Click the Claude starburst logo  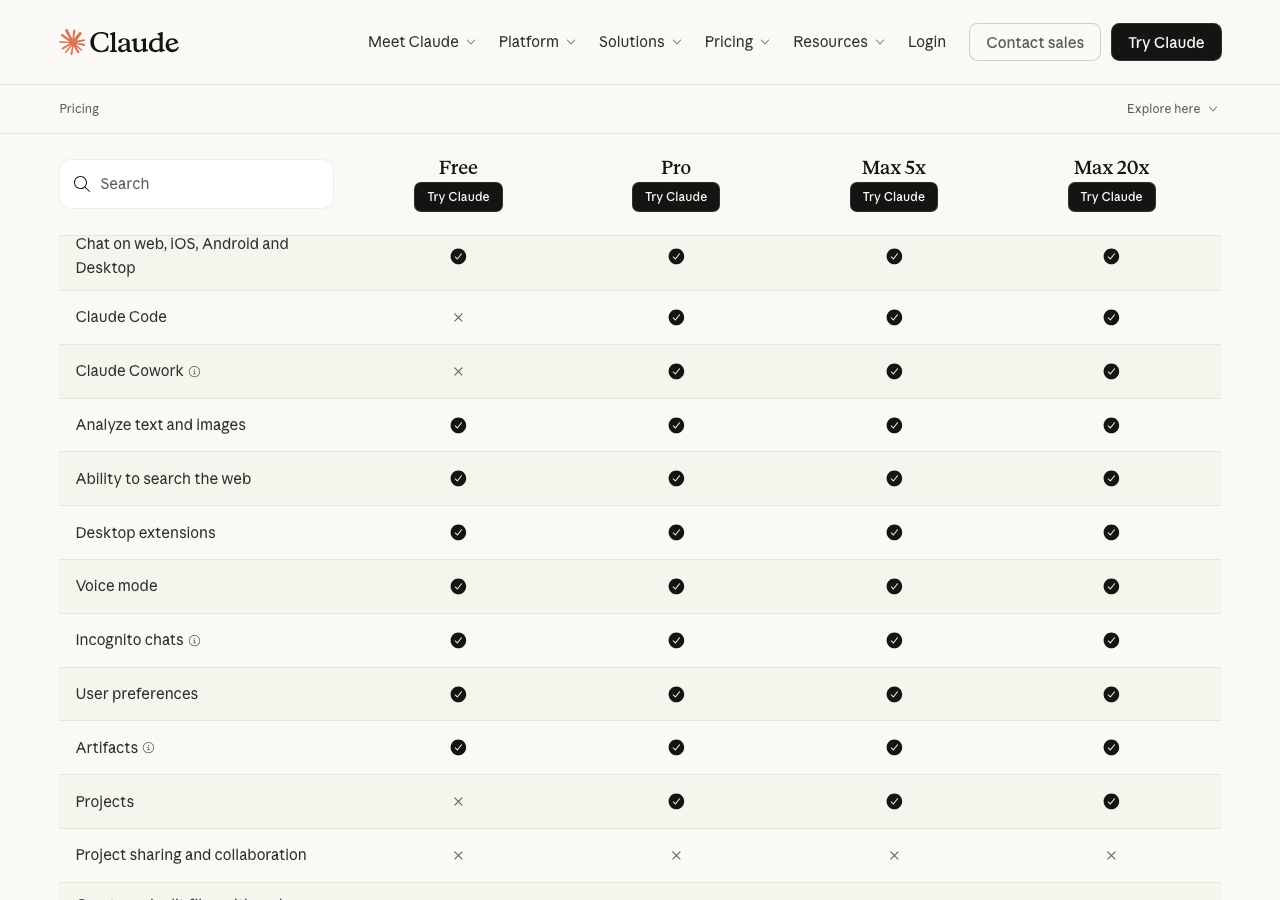click(x=72, y=42)
